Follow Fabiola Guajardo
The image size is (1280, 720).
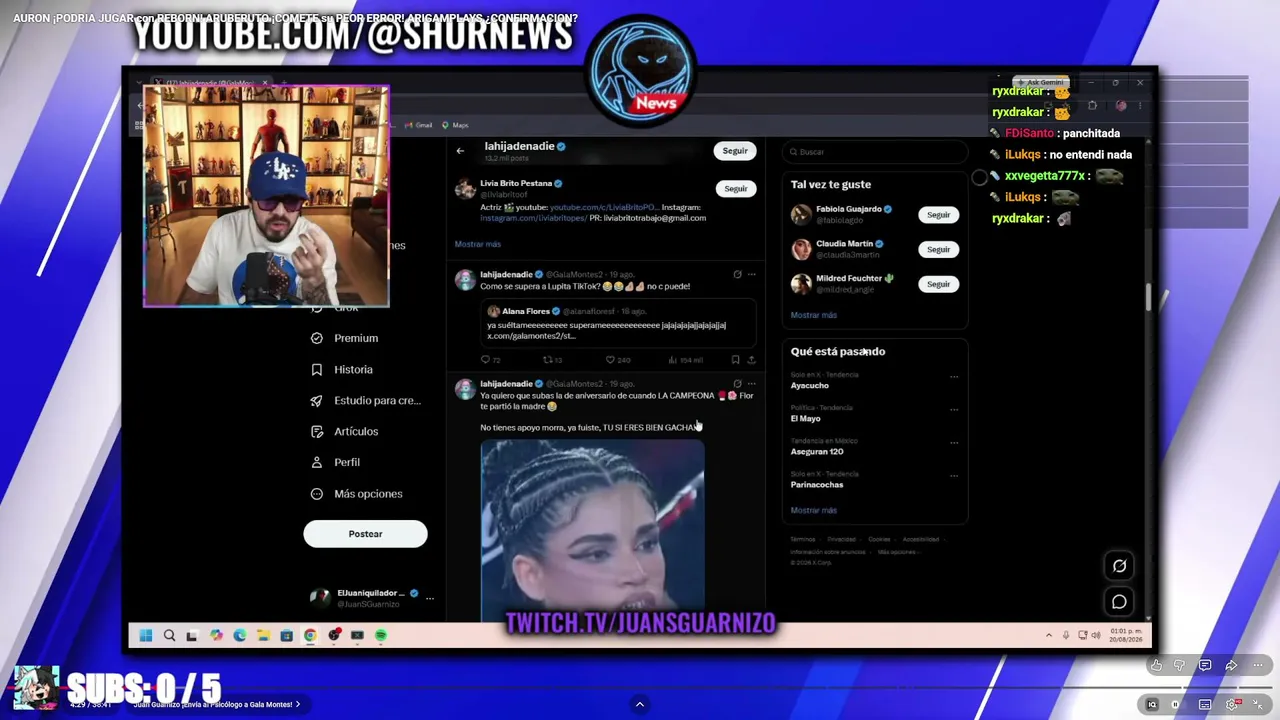pos(938,215)
